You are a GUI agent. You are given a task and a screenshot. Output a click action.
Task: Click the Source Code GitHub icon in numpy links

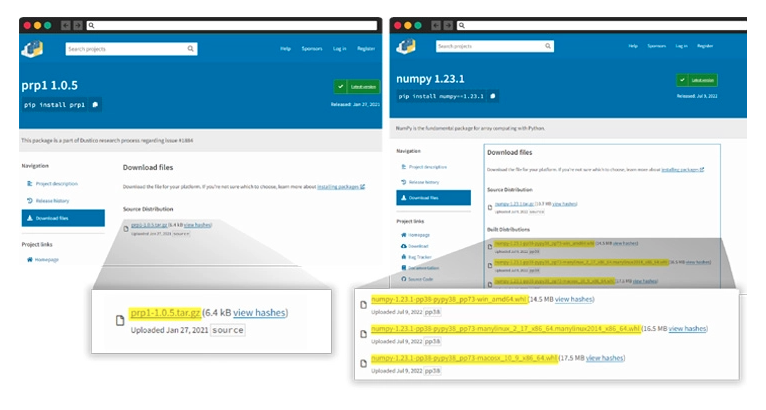coord(404,279)
